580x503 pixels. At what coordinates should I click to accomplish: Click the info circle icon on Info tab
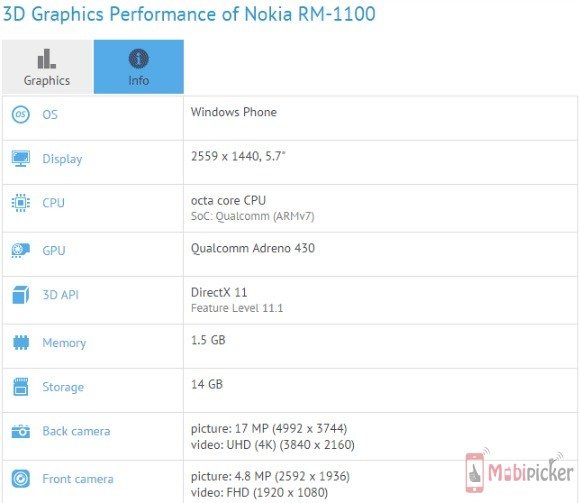pos(139,58)
